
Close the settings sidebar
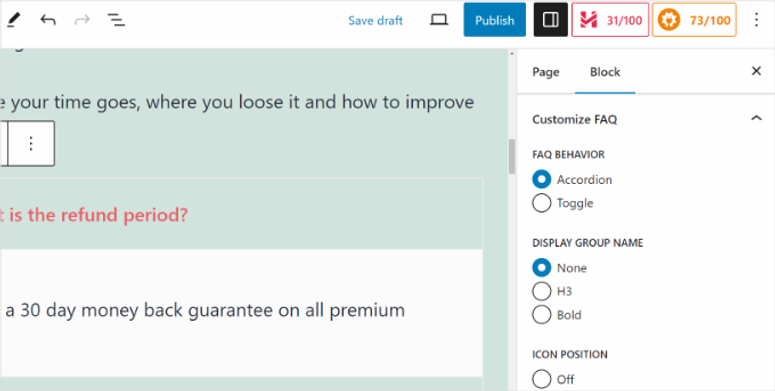[x=756, y=71]
